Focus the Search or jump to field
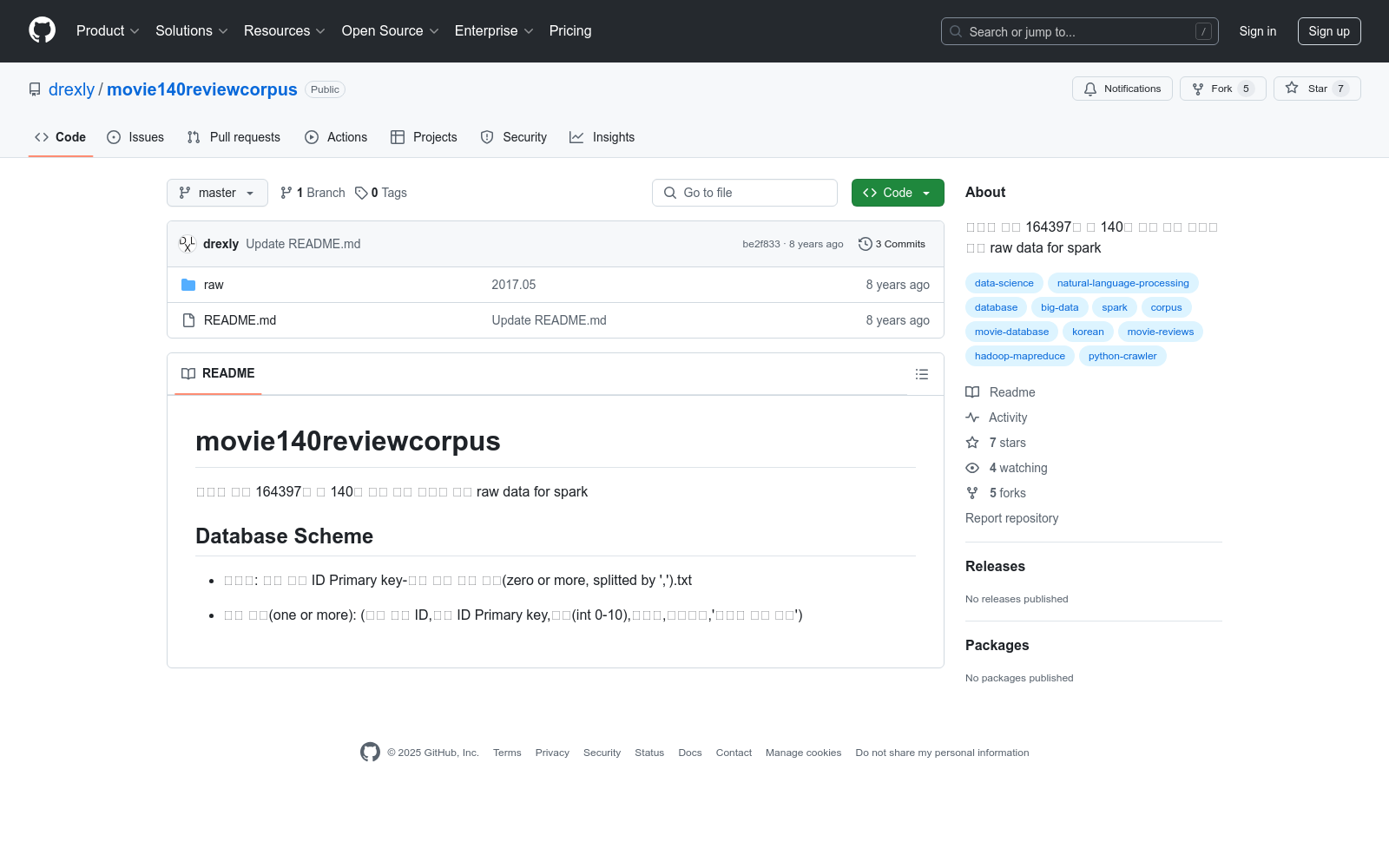This screenshot has height=868, width=1389. pos(1079,31)
